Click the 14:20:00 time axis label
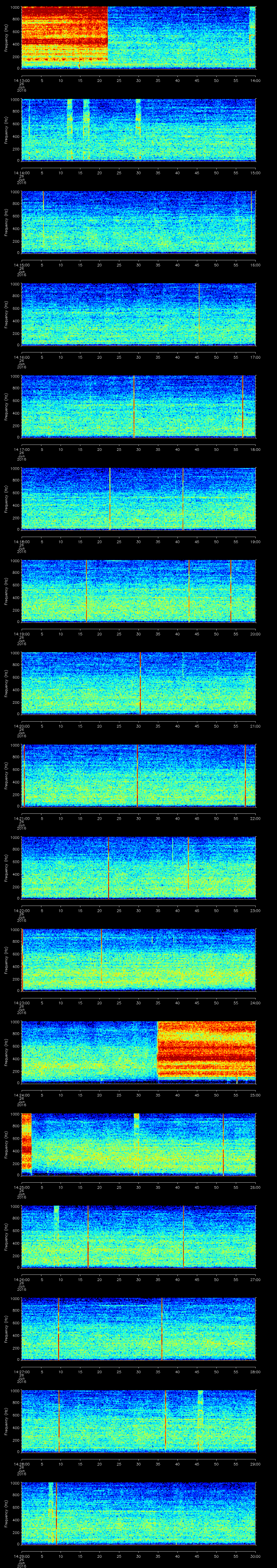 21,726
